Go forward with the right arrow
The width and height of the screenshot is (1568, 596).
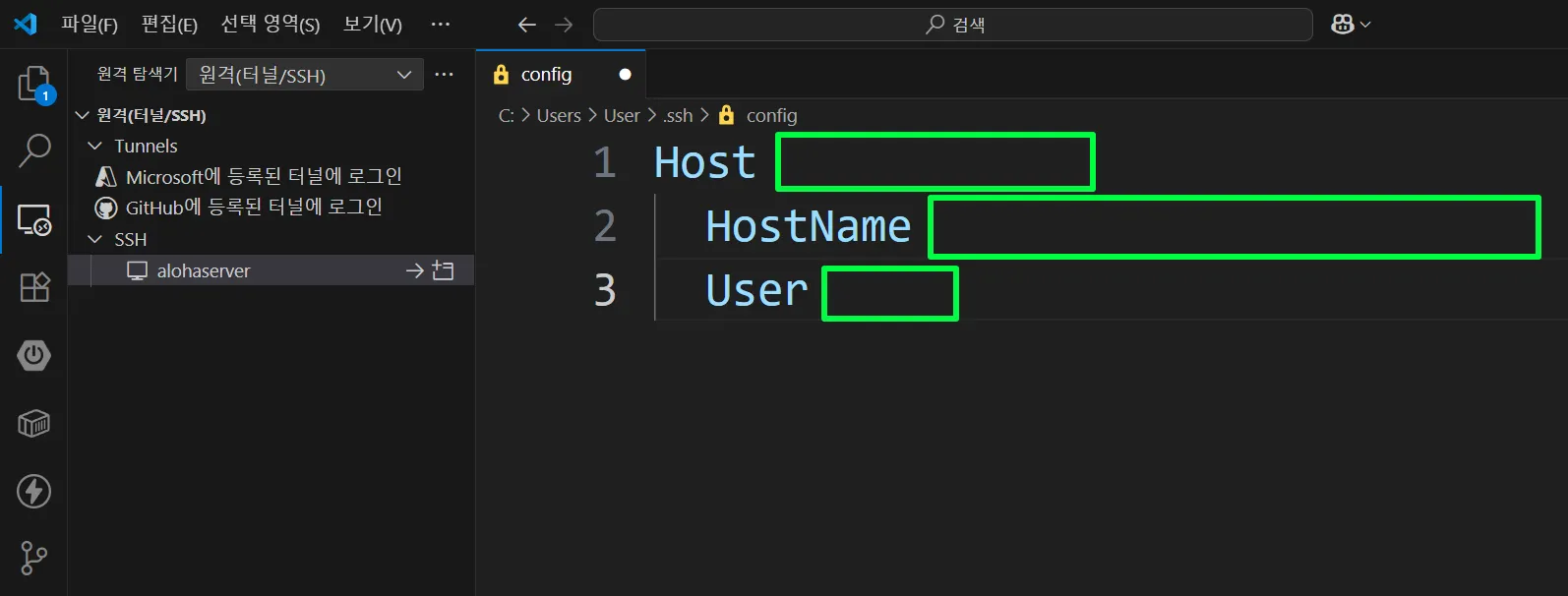pos(564,25)
